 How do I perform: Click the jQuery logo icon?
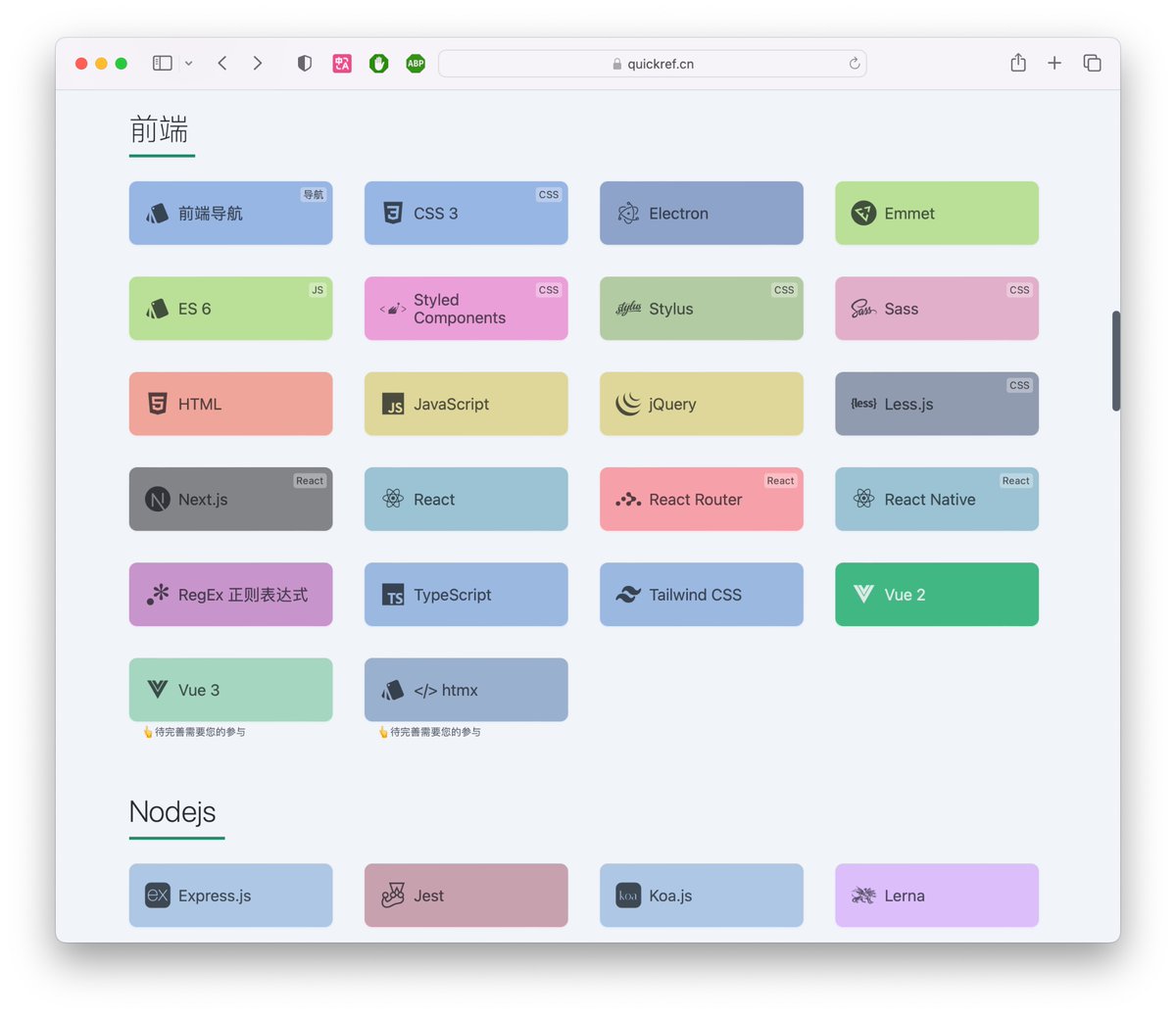(628, 404)
